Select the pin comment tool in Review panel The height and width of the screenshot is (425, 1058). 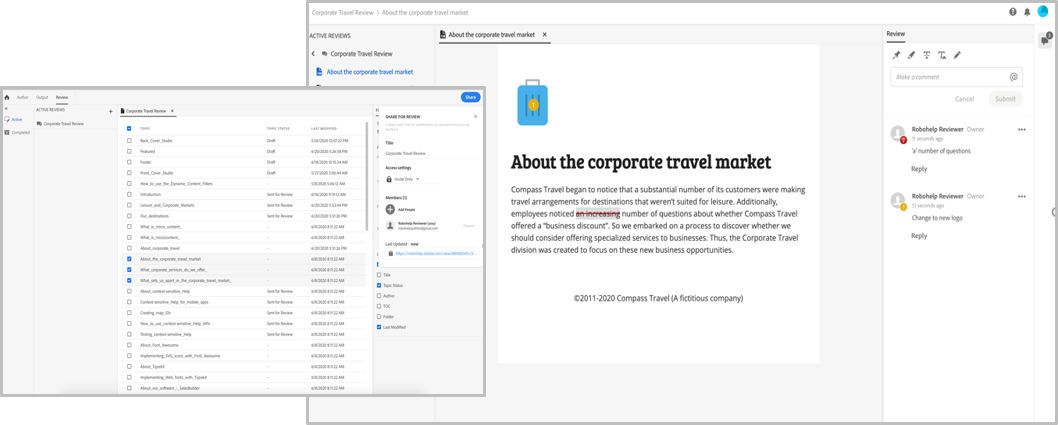(x=897, y=55)
